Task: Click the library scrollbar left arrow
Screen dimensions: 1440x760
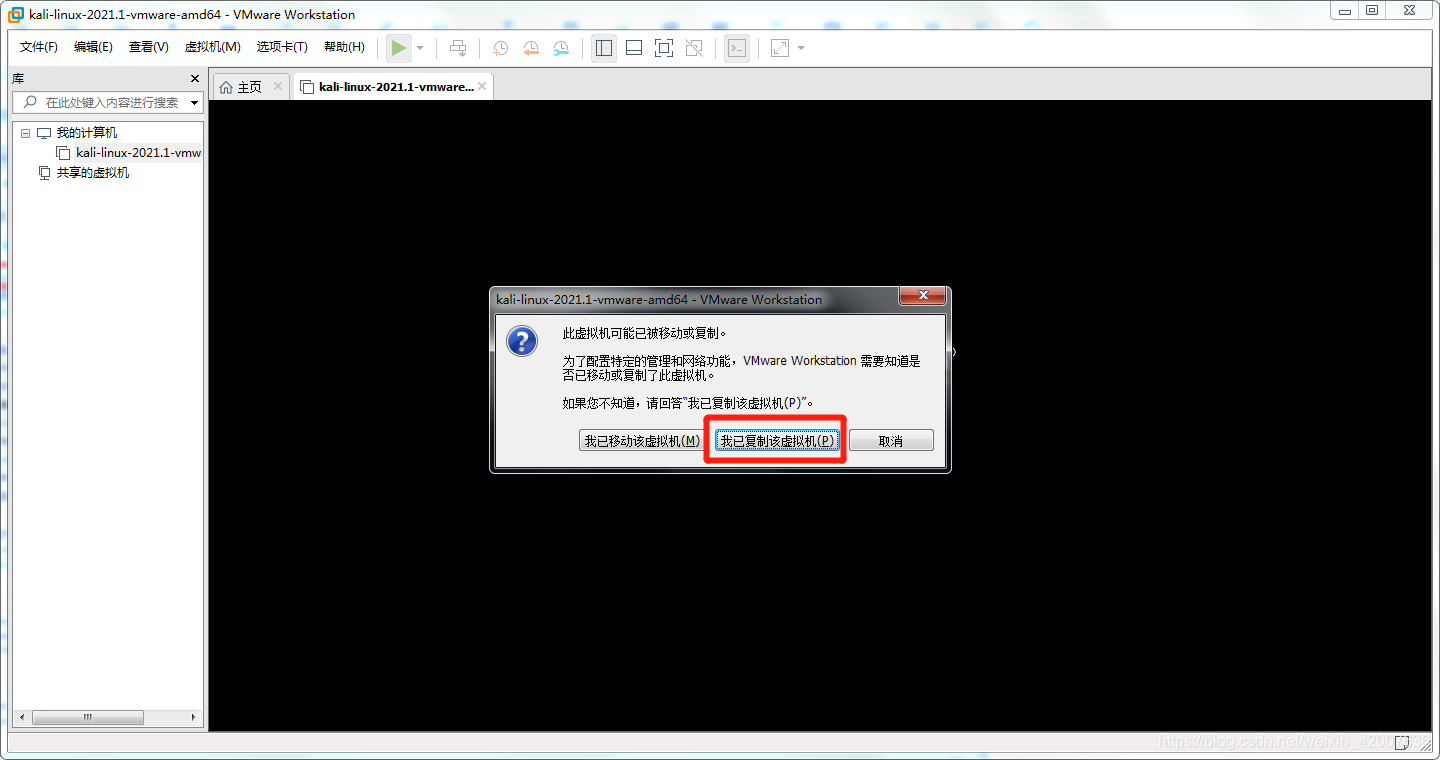Action: [21, 717]
